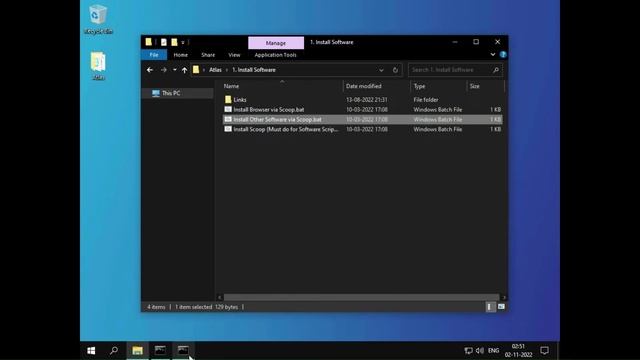Click the New folder quick access icon
This screenshot has height=360, width=640.
[x=174, y=42]
